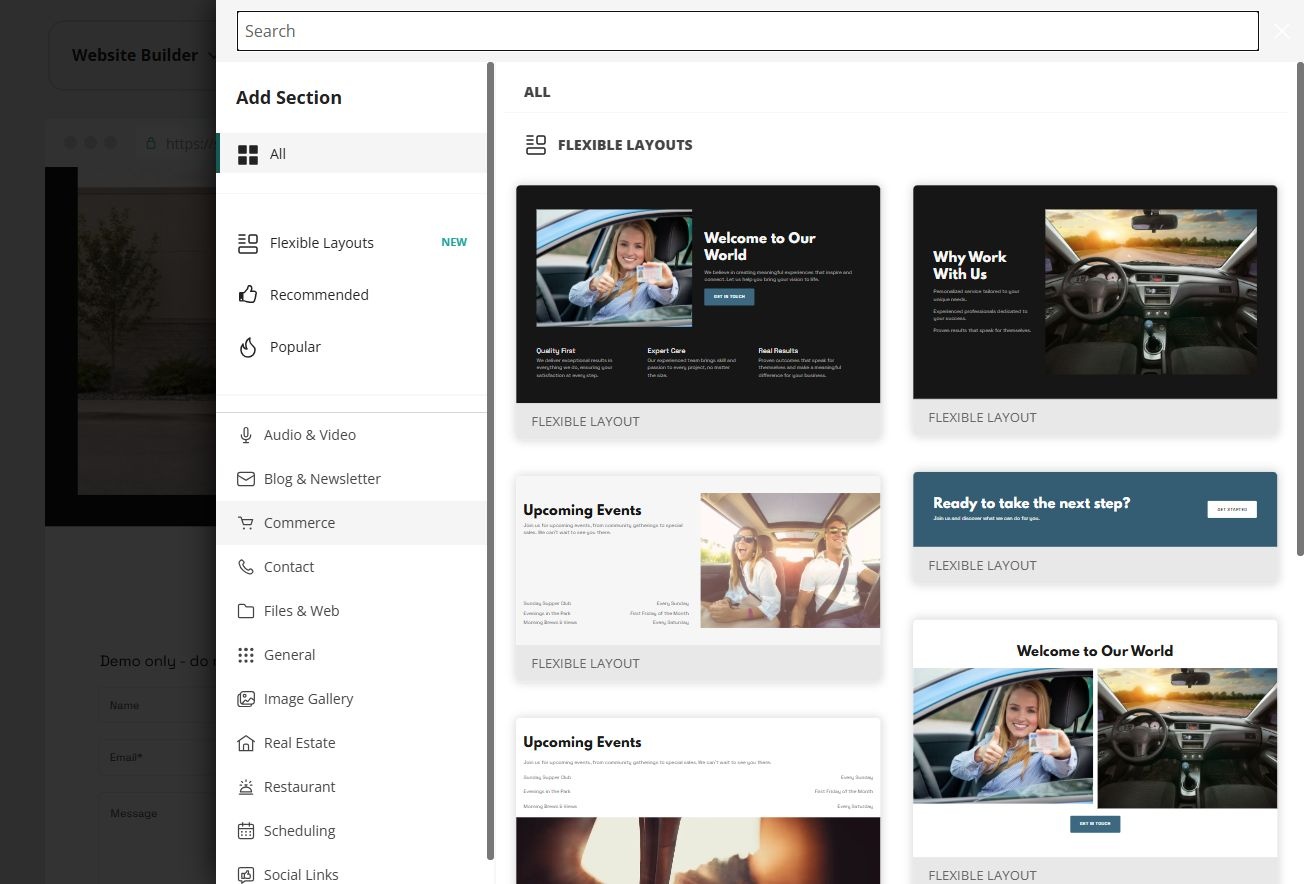
Task: Click the Files & Web folder icon
Action: [x=246, y=611]
